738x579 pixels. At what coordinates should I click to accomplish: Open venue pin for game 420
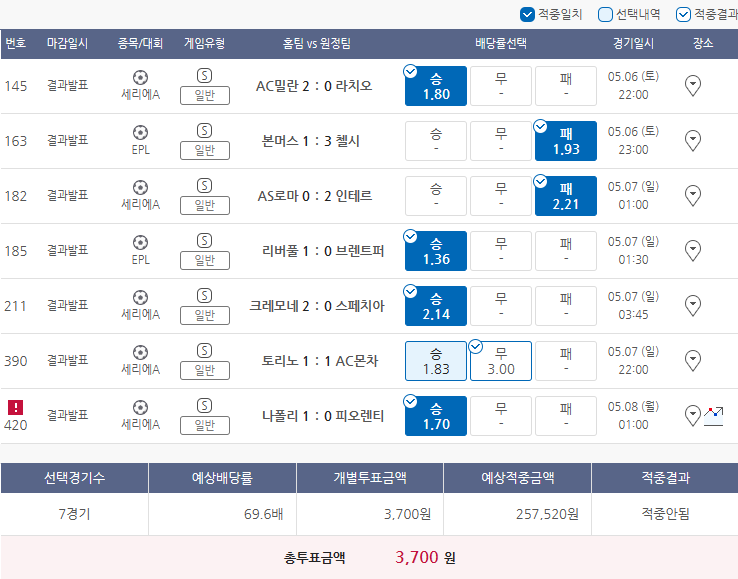693,416
